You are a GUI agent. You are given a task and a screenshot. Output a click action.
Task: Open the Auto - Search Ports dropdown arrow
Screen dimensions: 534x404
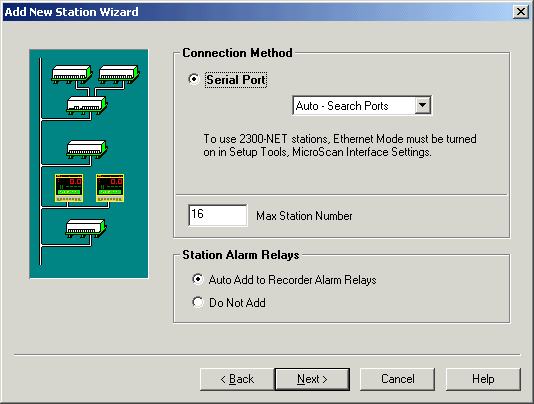[x=423, y=105]
